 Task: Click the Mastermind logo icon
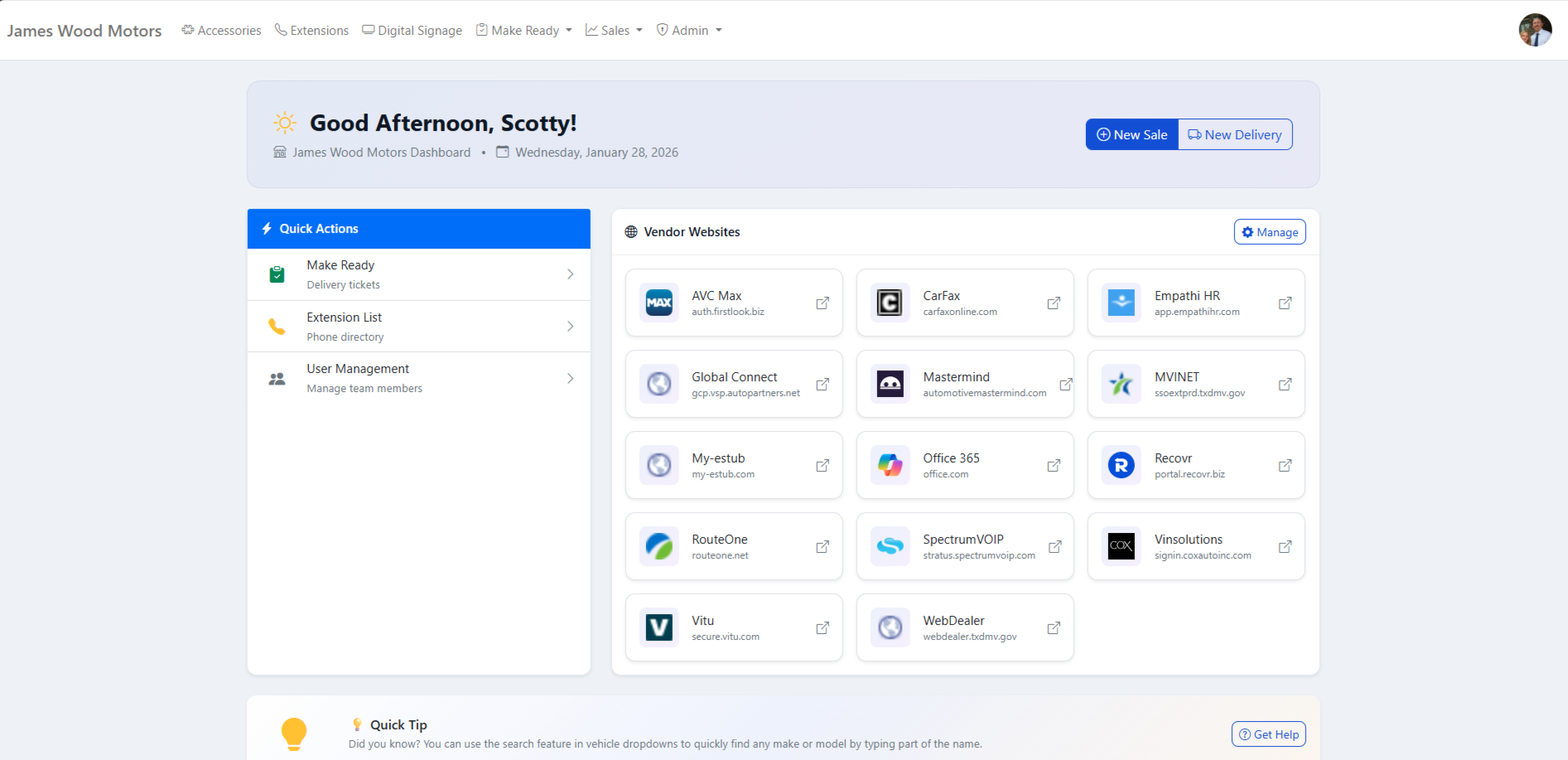click(890, 384)
